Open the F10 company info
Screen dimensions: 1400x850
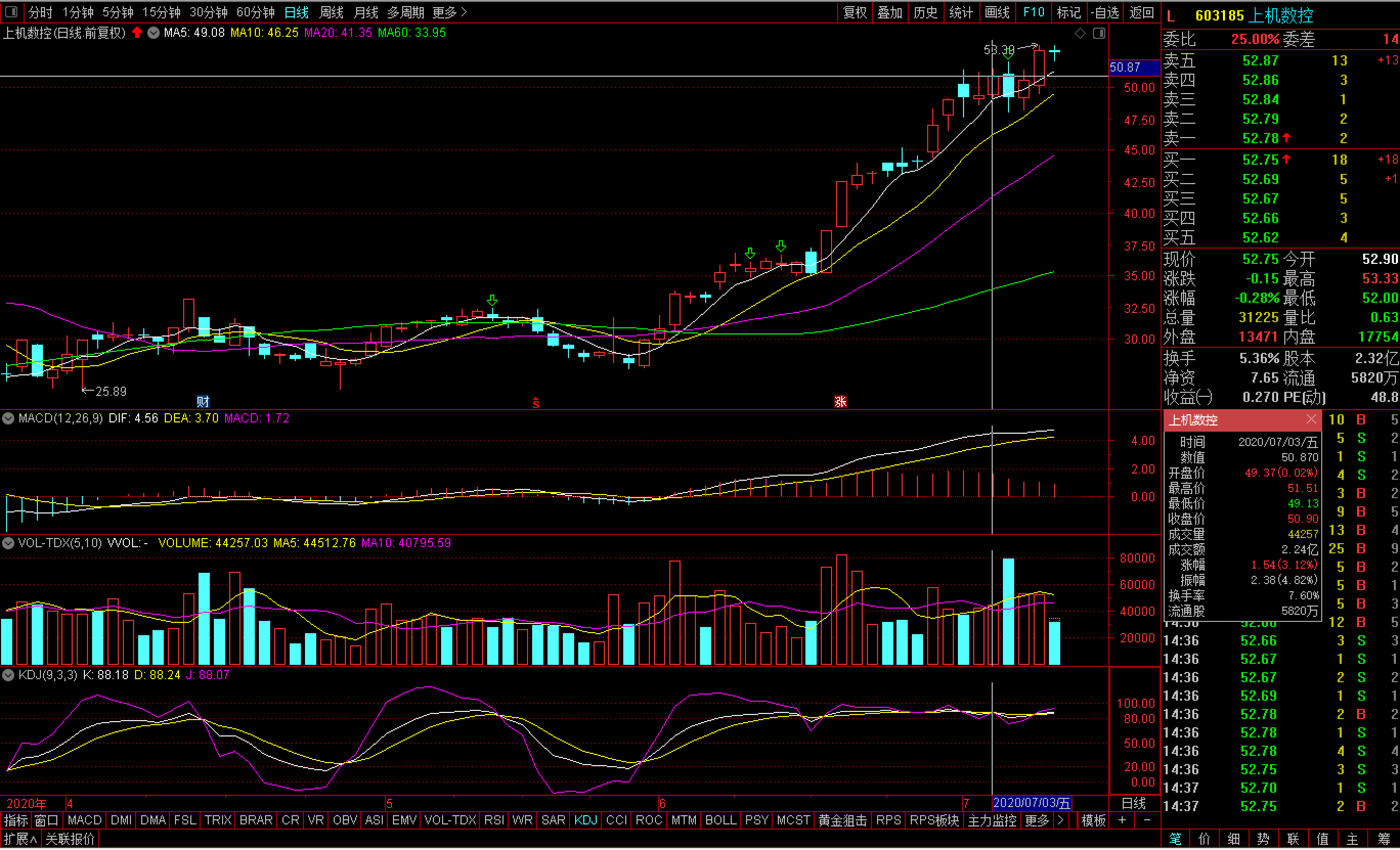1034,12
